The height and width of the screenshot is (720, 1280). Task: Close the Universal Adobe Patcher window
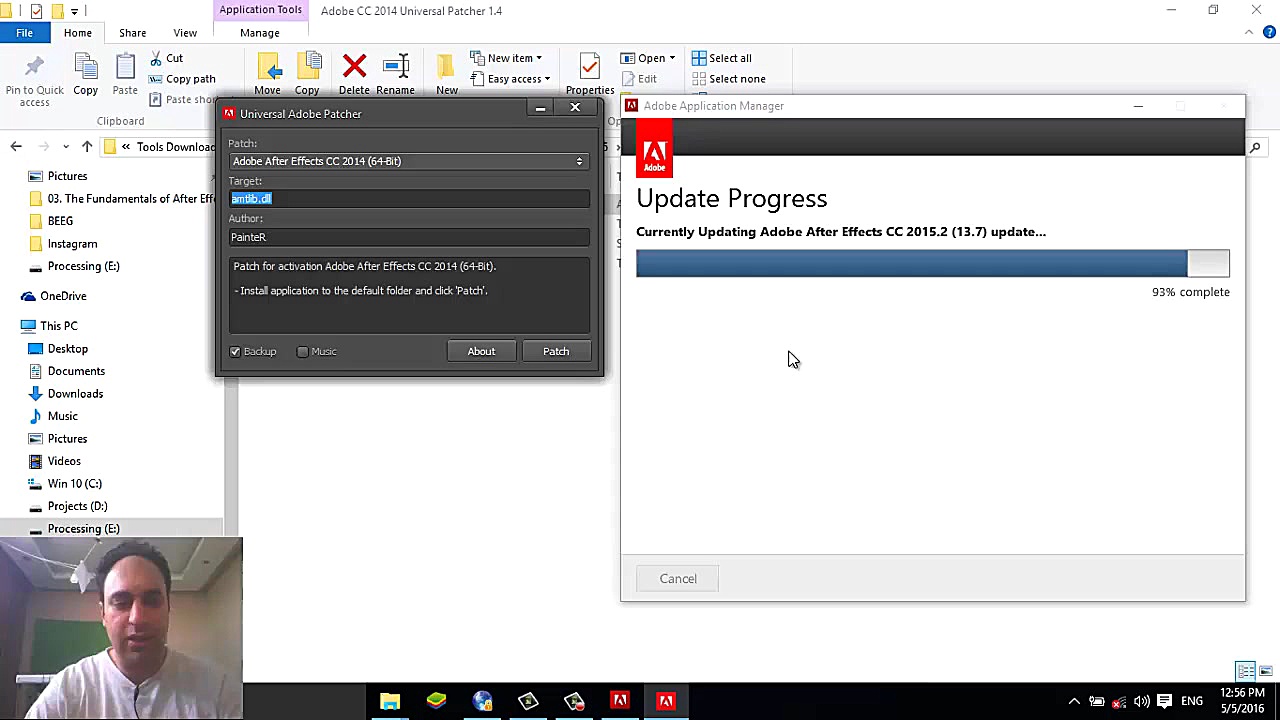click(x=575, y=107)
